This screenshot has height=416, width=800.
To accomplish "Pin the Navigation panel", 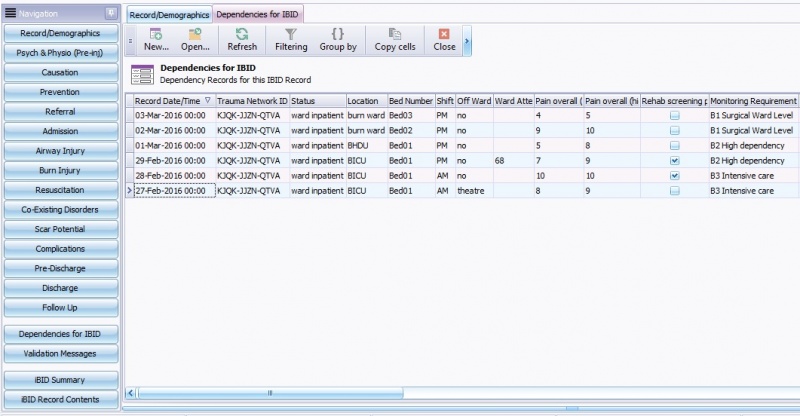I will [111, 12].
